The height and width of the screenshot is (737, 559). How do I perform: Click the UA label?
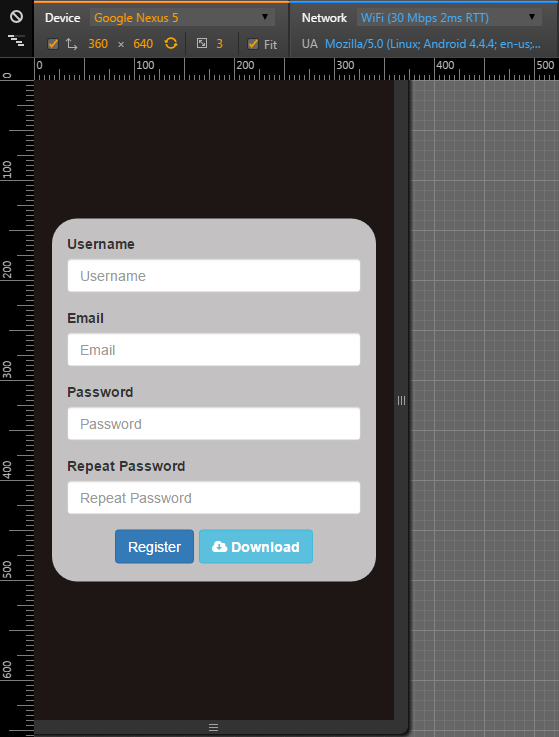[309, 44]
